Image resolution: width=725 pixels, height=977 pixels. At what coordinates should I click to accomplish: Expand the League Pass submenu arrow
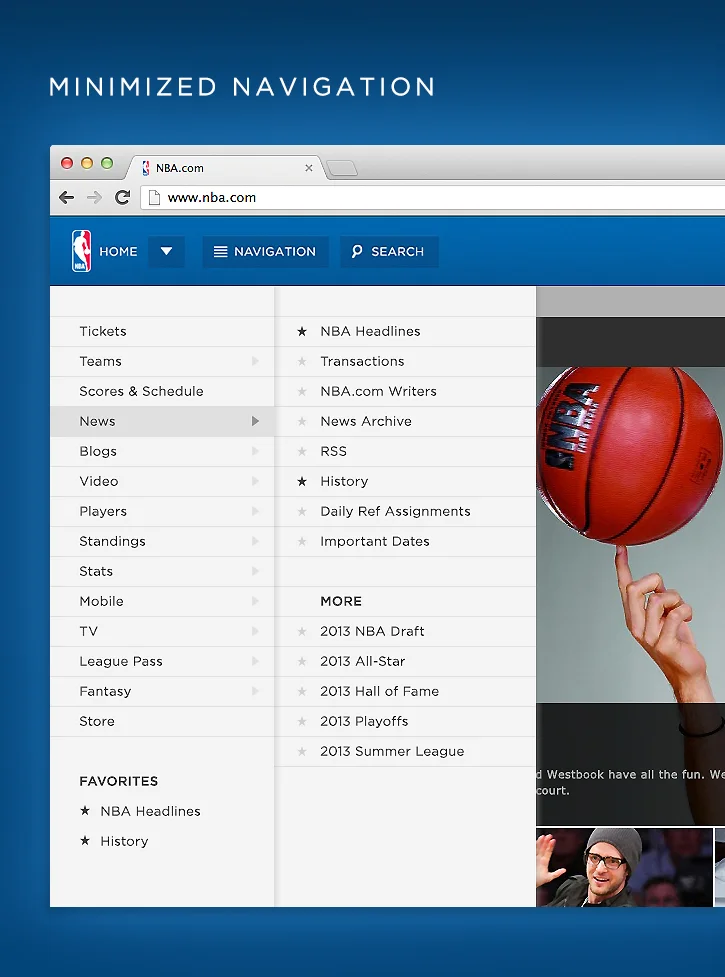coord(255,661)
